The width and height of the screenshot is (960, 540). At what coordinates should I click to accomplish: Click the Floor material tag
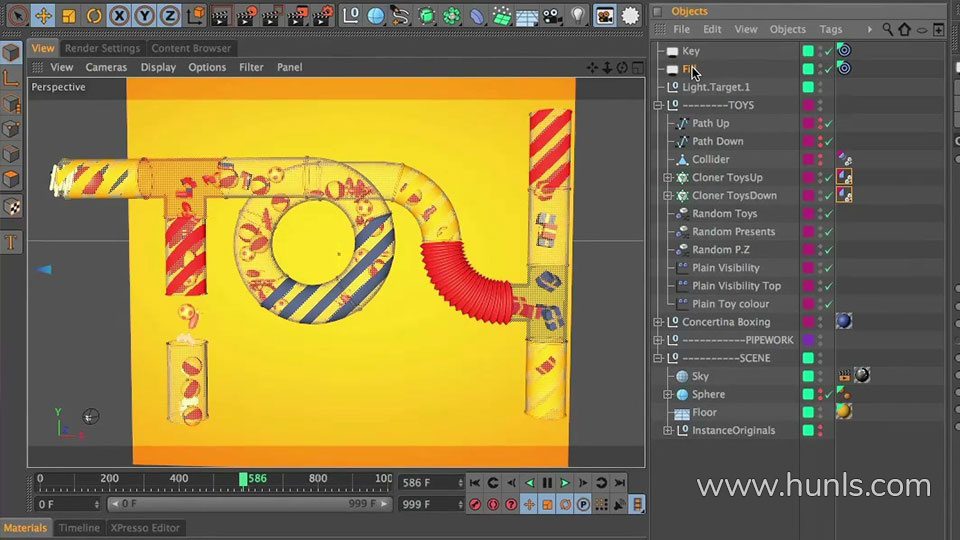[x=844, y=411]
